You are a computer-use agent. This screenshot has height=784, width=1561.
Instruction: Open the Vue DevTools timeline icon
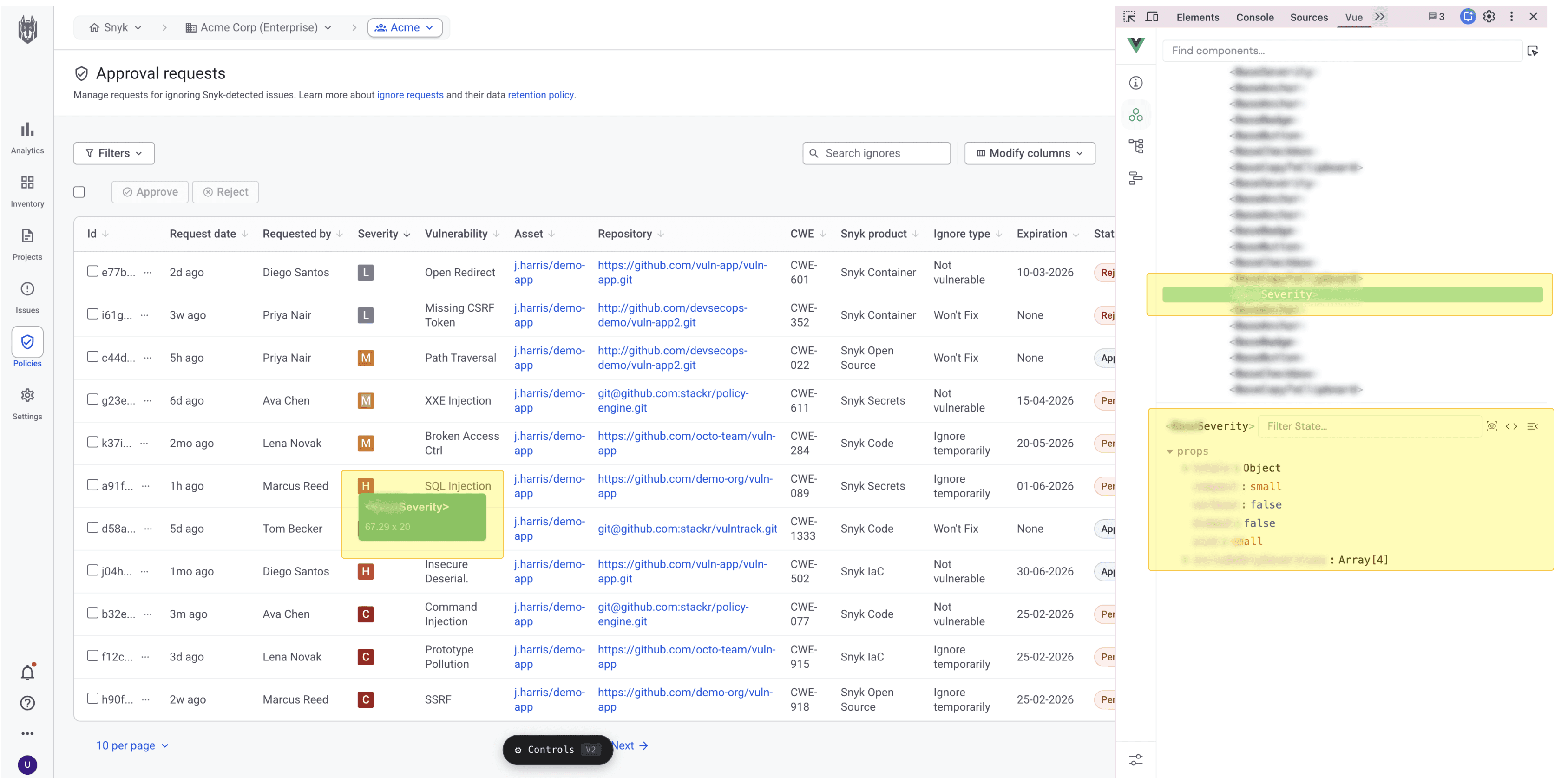tap(1135, 178)
